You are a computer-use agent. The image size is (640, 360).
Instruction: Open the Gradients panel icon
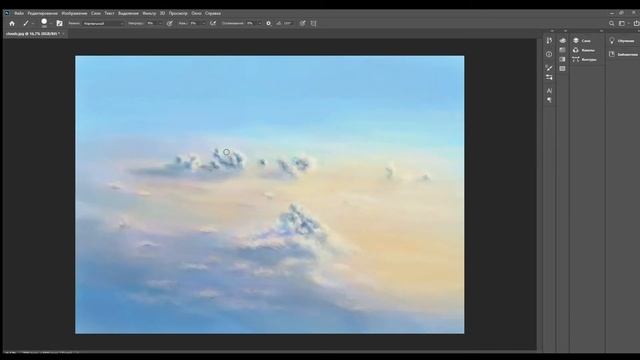562,59
